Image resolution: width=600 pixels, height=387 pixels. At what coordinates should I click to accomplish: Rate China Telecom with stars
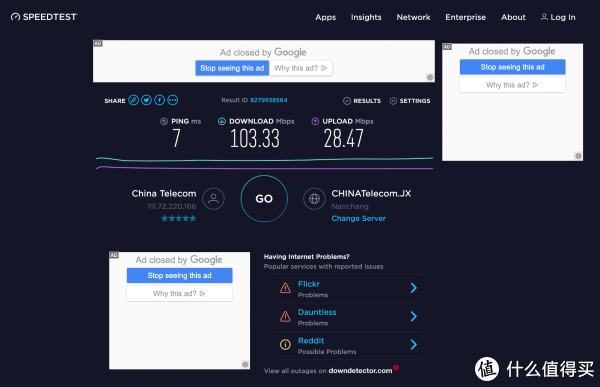[179, 219]
